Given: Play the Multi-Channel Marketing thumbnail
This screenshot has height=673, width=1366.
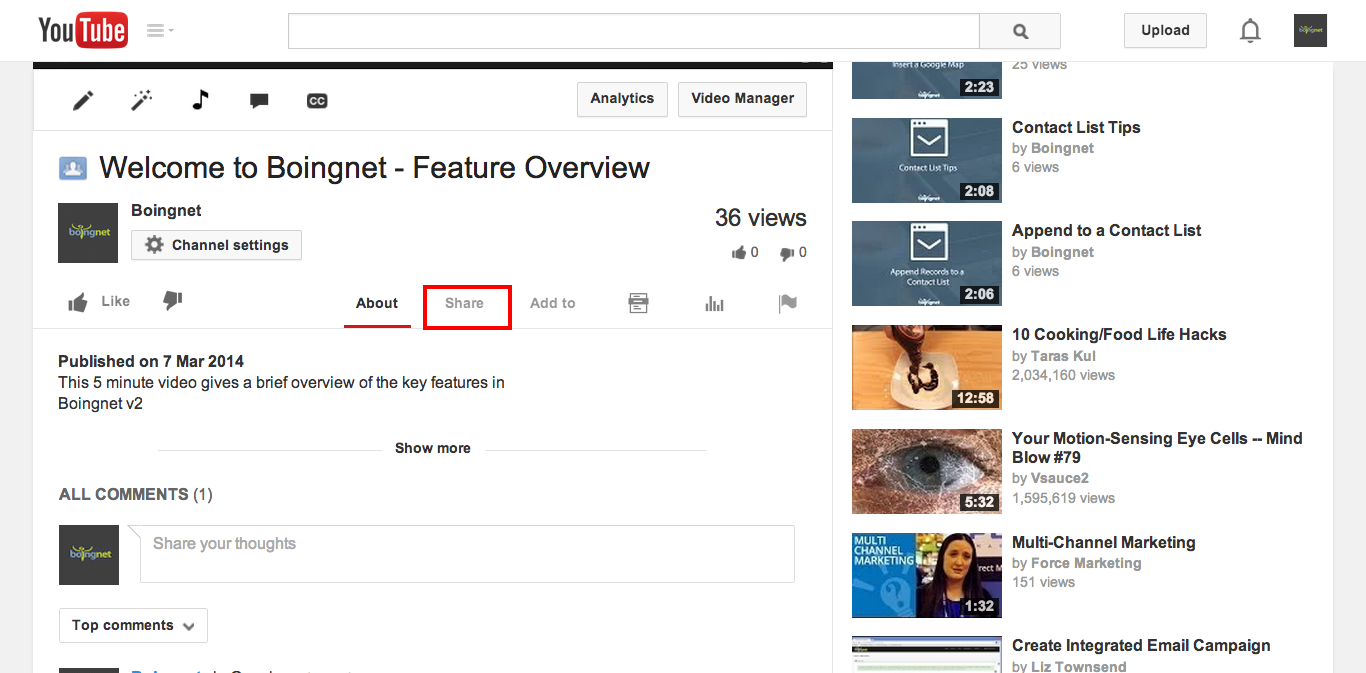Looking at the screenshot, I should tap(927, 575).
